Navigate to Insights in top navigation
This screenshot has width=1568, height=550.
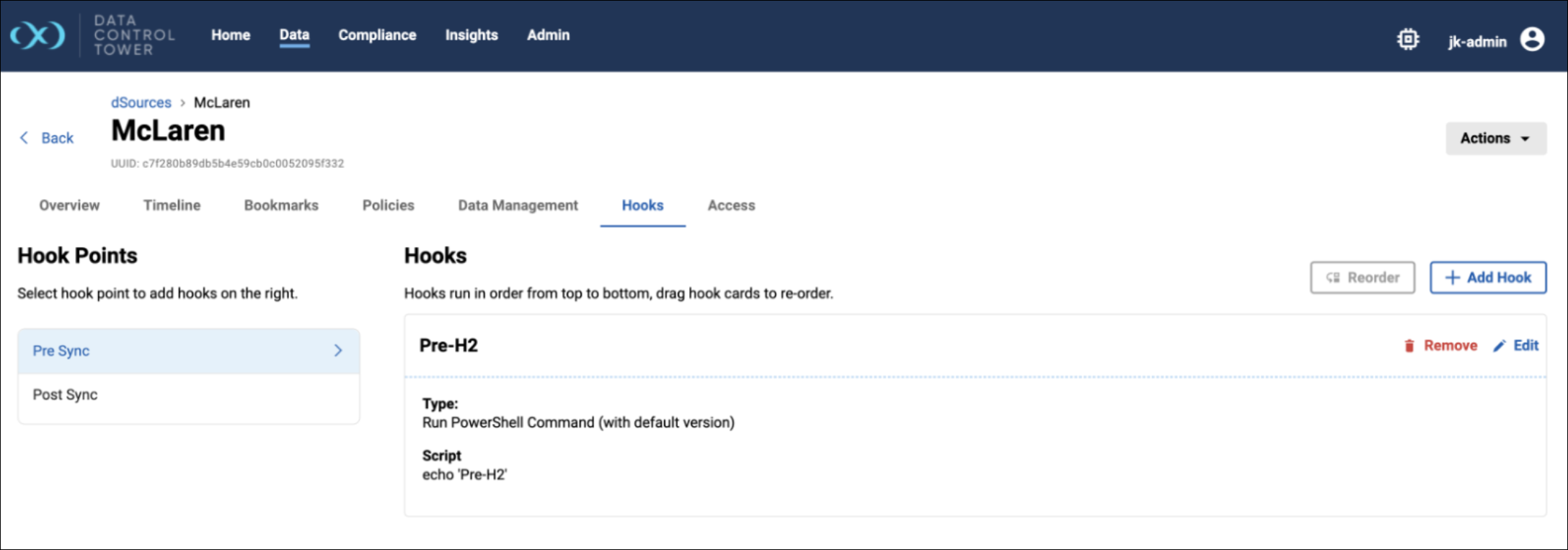click(x=471, y=35)
